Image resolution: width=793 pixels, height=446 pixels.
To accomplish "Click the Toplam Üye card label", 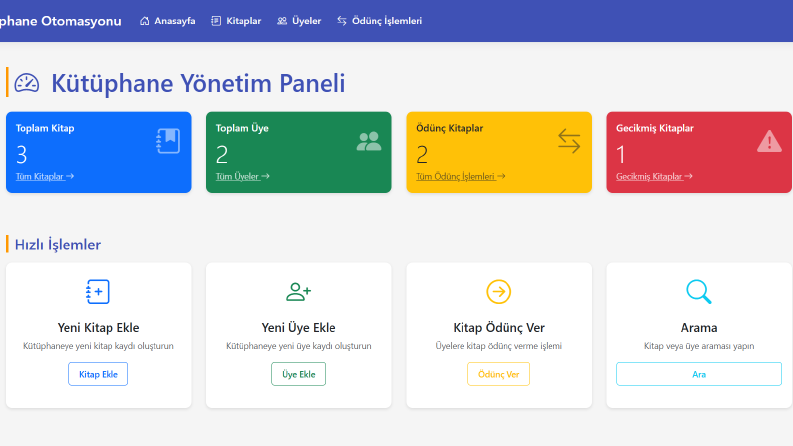I will (242, 128).
